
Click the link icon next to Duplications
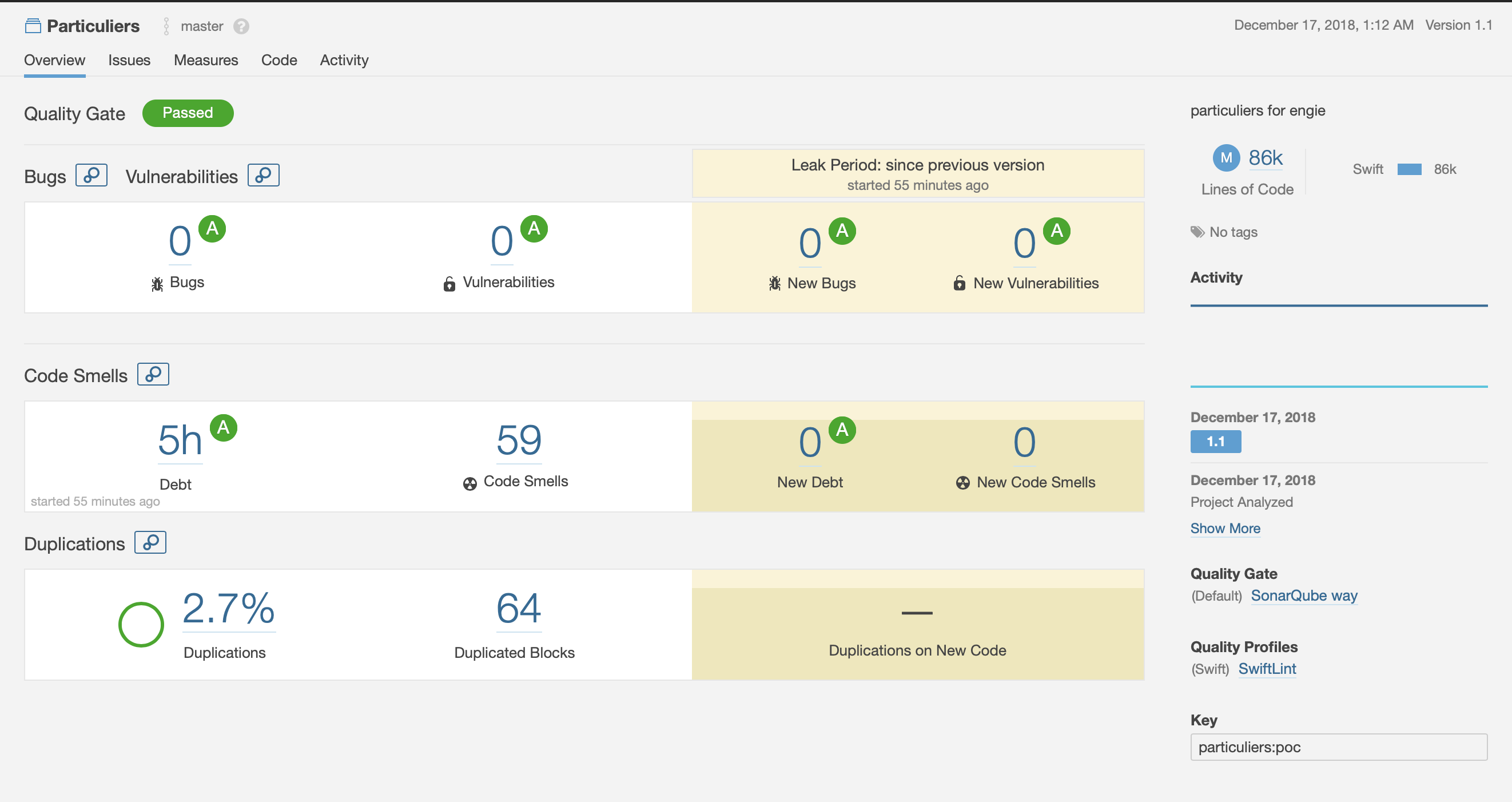[x=150, y=542]
